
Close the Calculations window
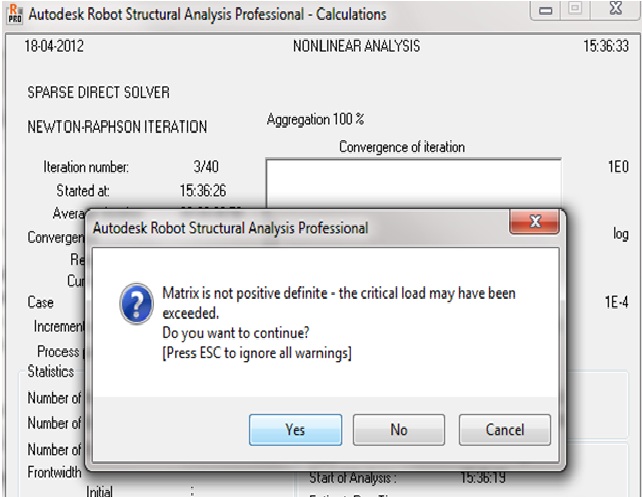(x=615, y=9)
